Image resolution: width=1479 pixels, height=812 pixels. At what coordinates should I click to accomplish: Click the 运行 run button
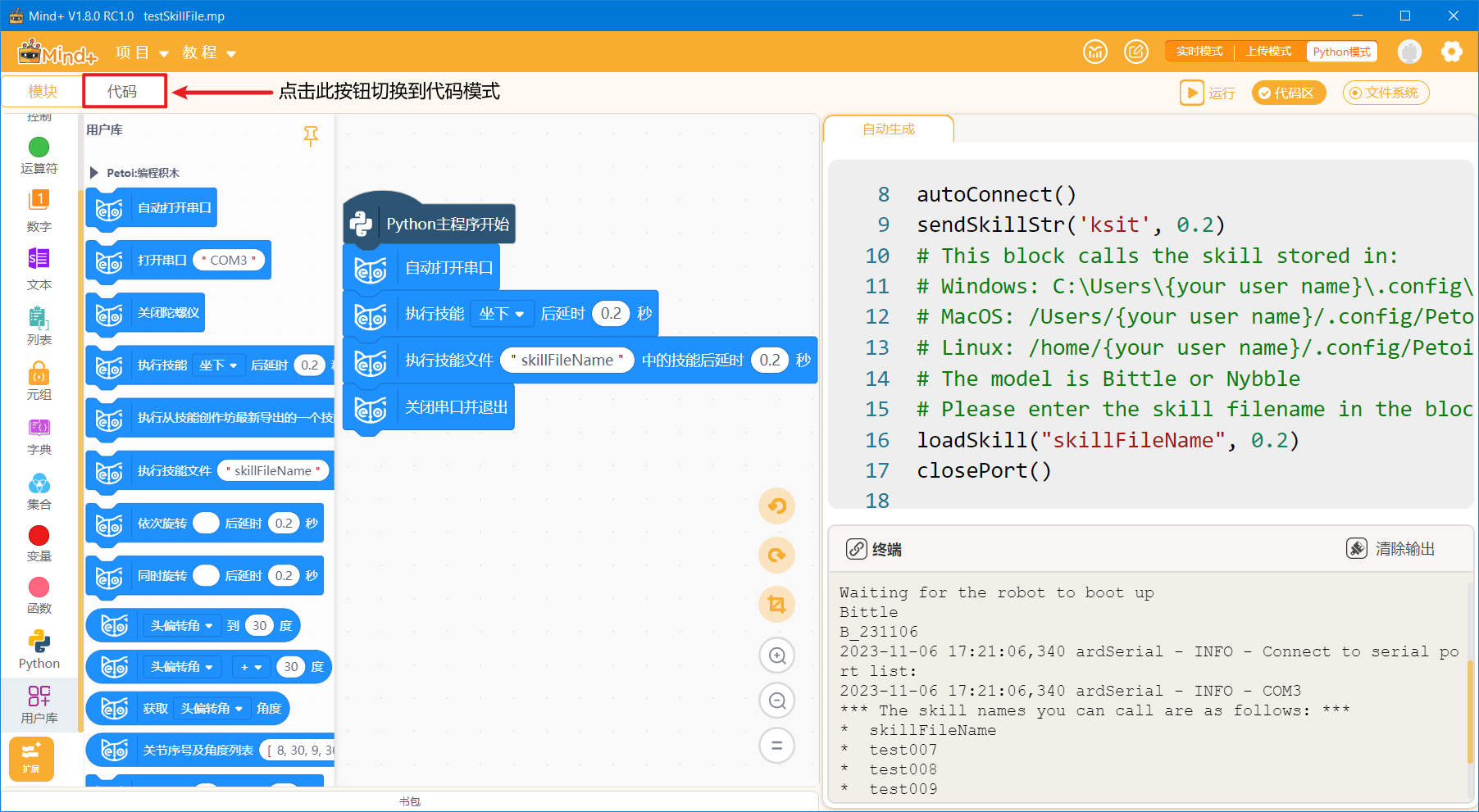(x=1207, y=93)
